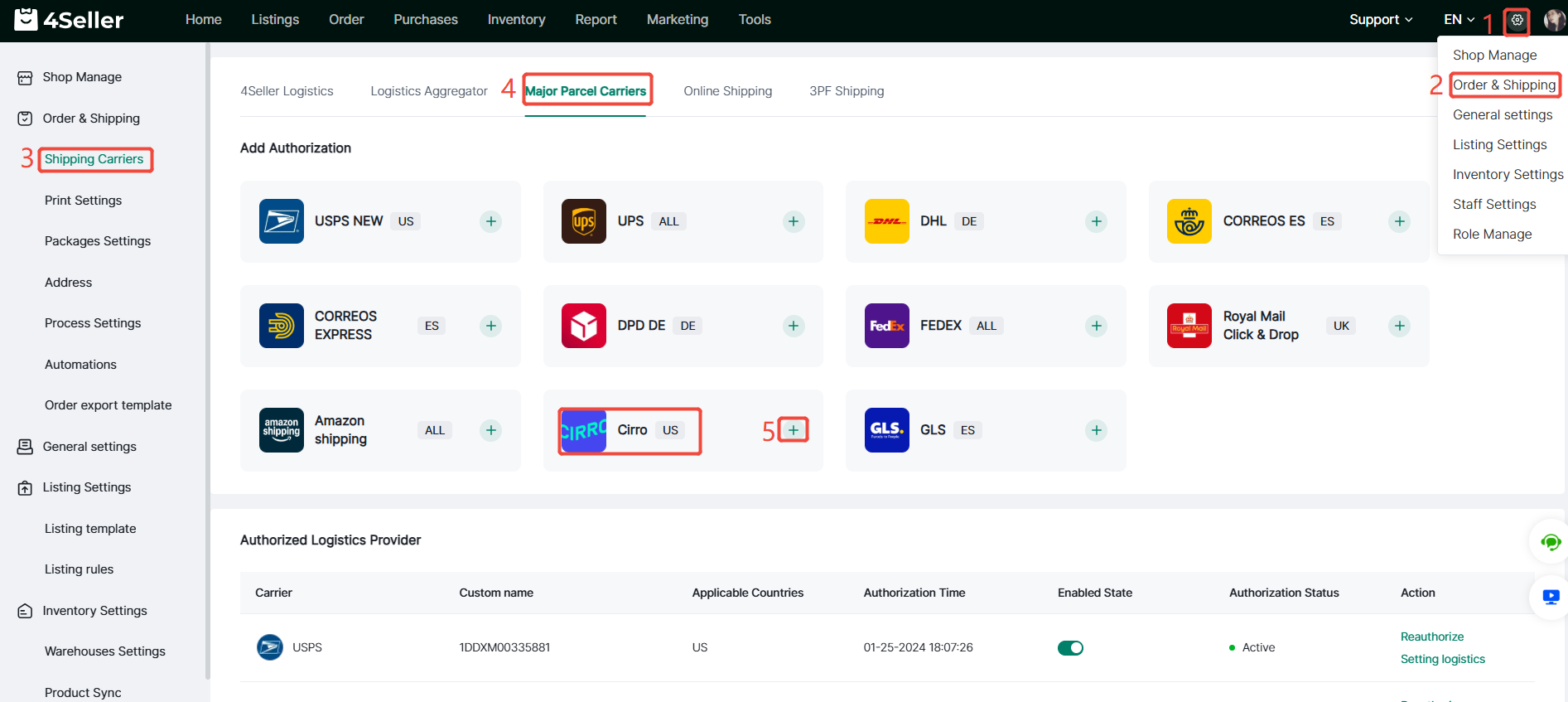The image size is (1568, 702).
Task: Add DPD DE authorization plus icon
Action: tap(794, 326)
